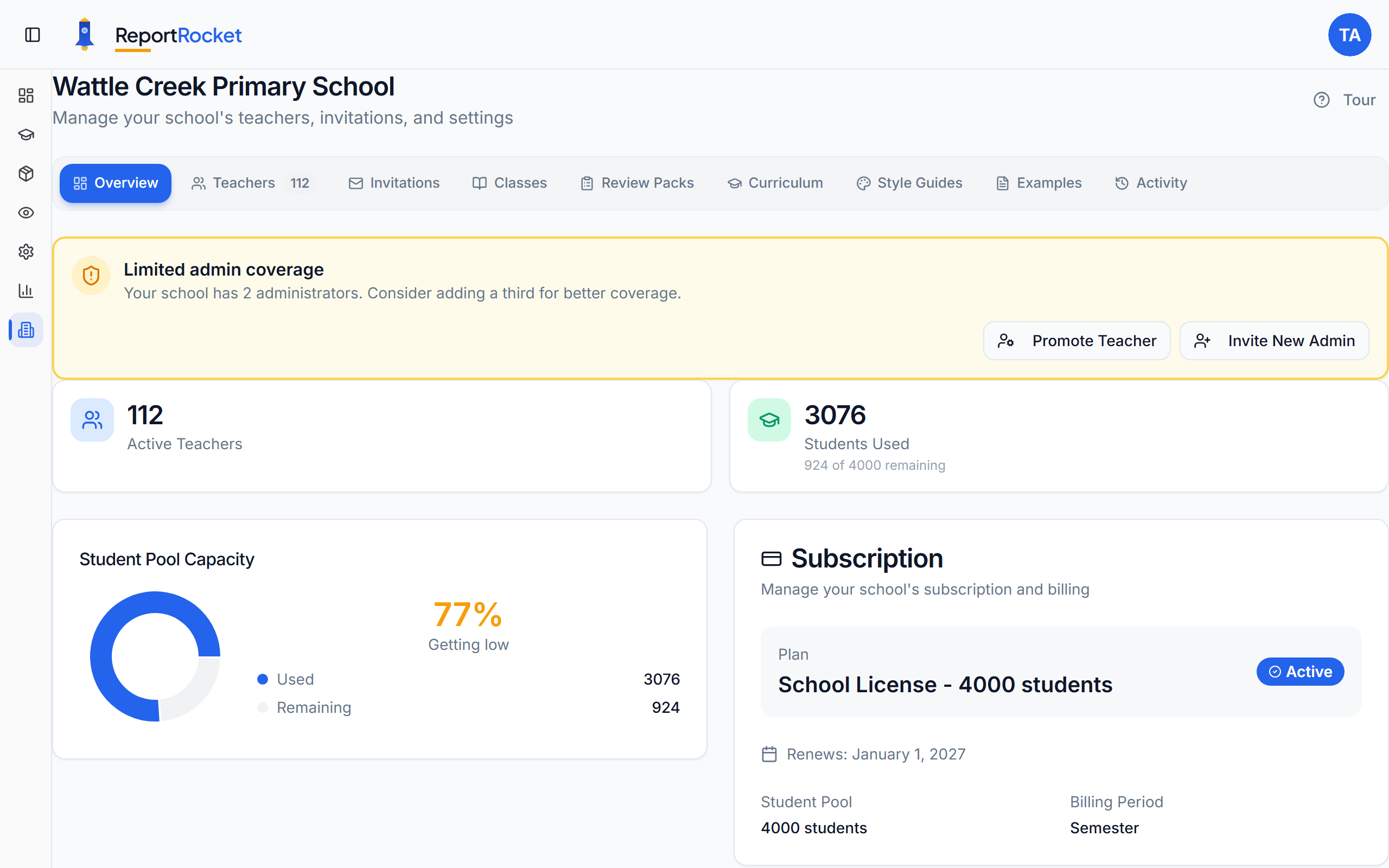
Task: Click the Students Used graduation cap icon
Action: (x=769, y=420)
